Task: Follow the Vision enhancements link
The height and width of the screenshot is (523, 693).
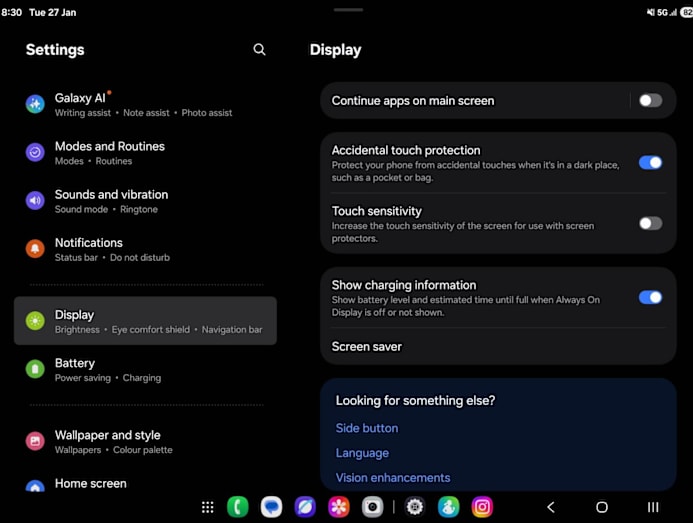Action: [393, 478]
